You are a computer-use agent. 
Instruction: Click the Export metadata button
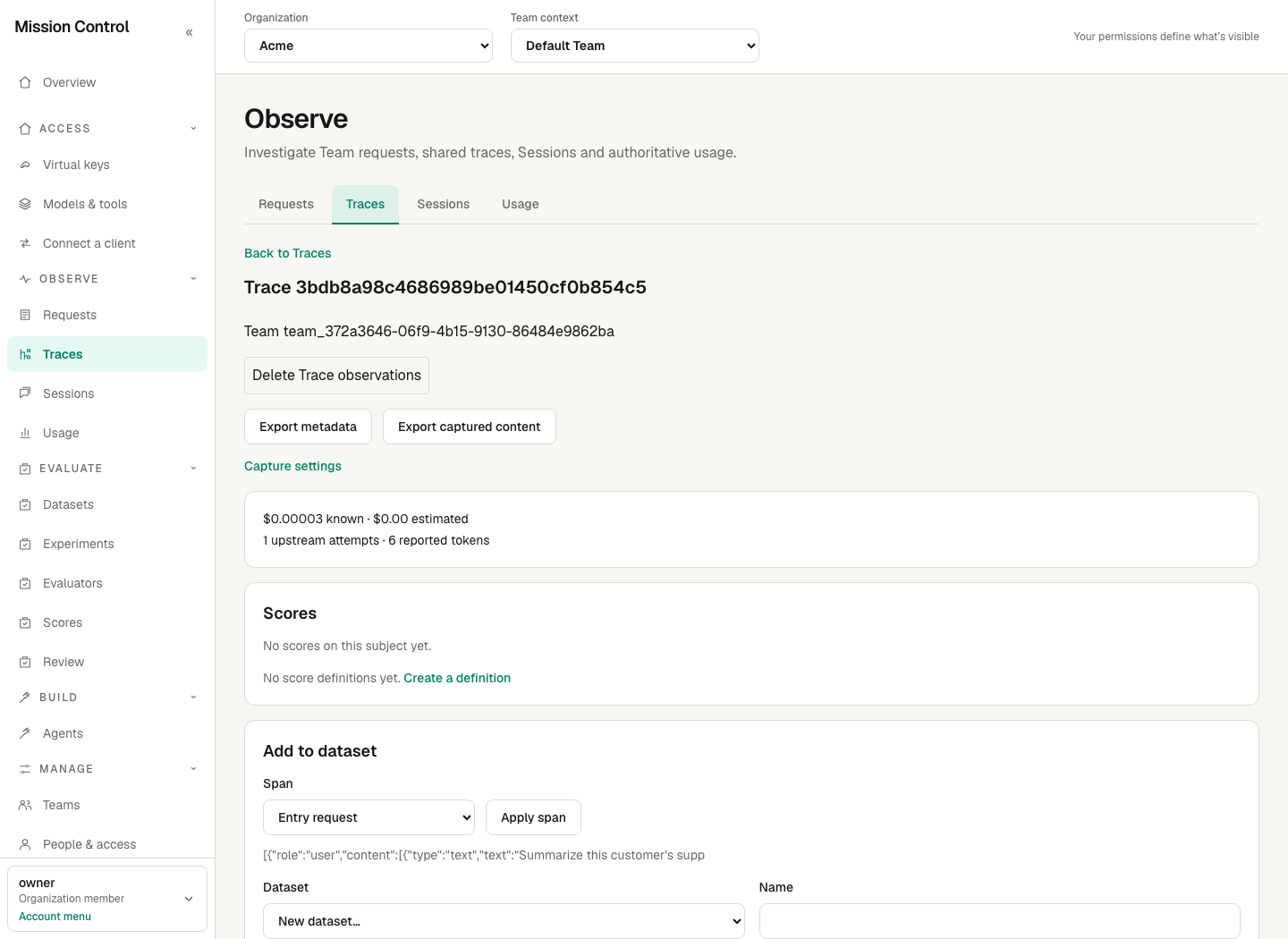pos(308,427)
